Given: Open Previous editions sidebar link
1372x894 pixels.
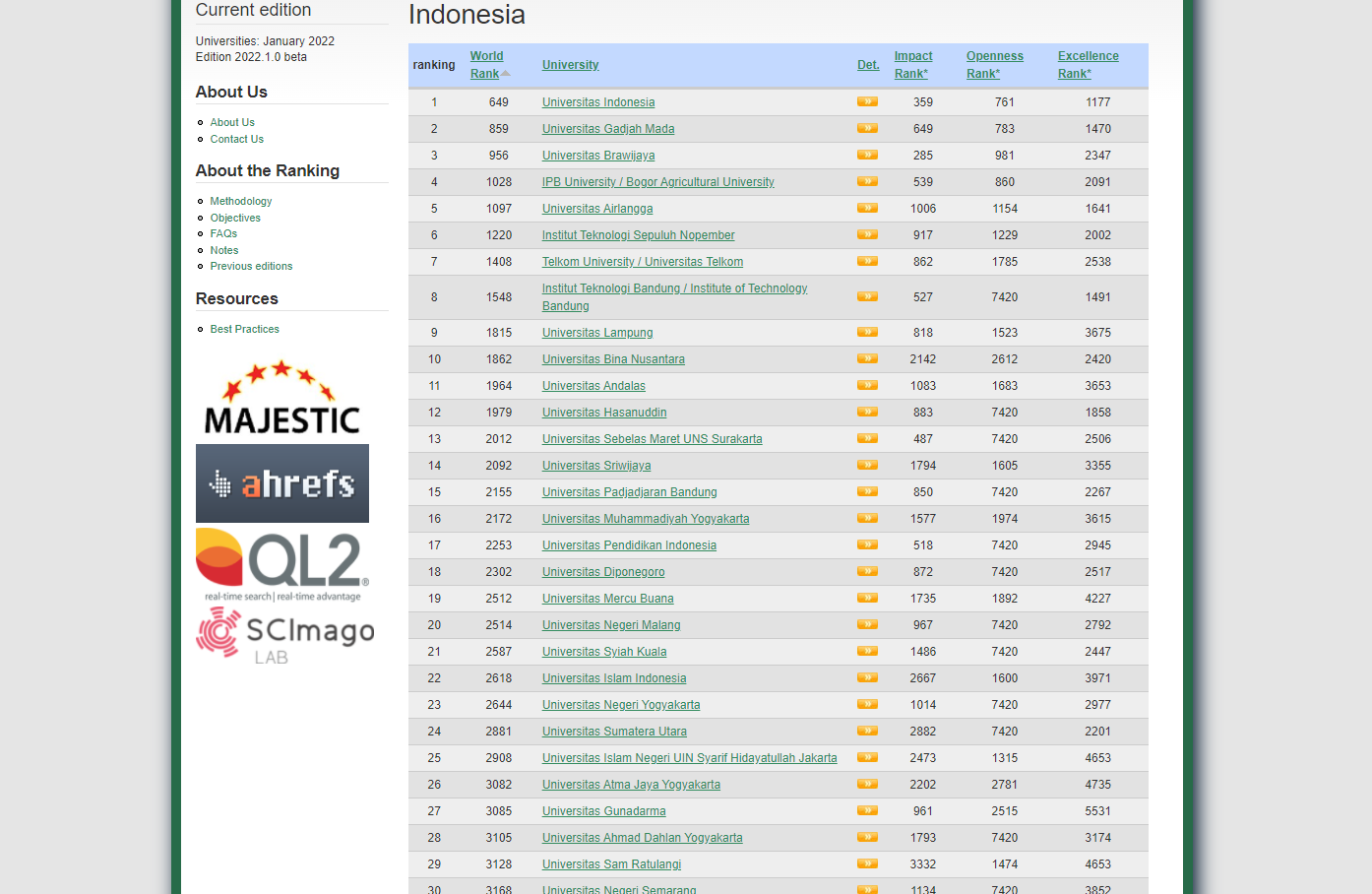Looking at the screenshot, I should tap(251, 266).
